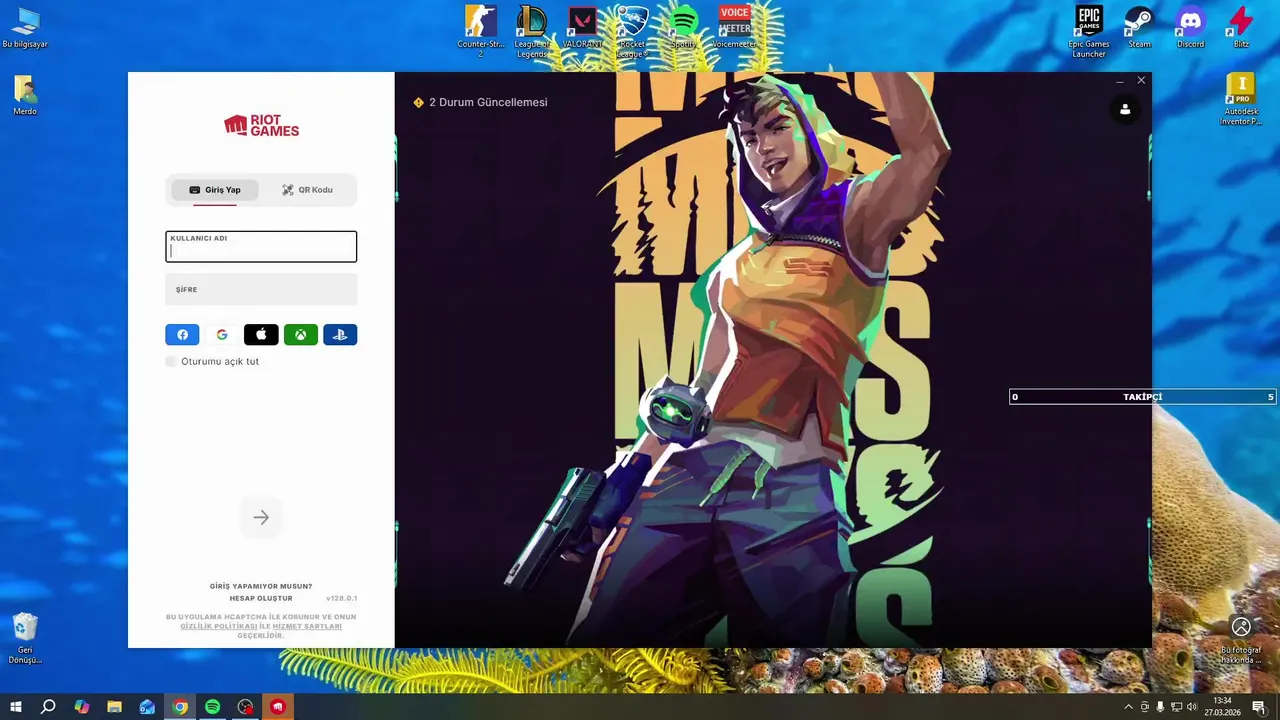
Task: Select the Merdo folder desktop icon
Action: pos(25,95)
